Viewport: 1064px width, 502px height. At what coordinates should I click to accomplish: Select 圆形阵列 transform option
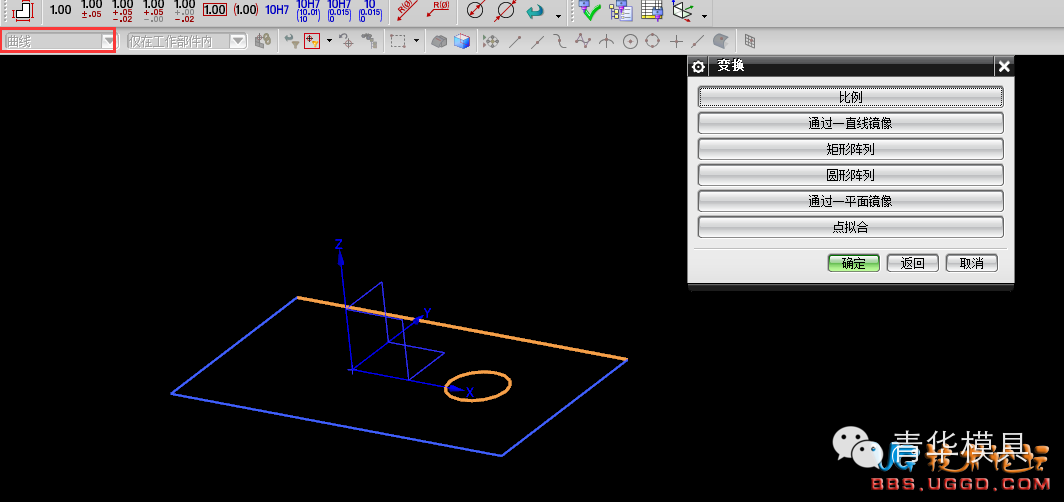pos(850,175)
